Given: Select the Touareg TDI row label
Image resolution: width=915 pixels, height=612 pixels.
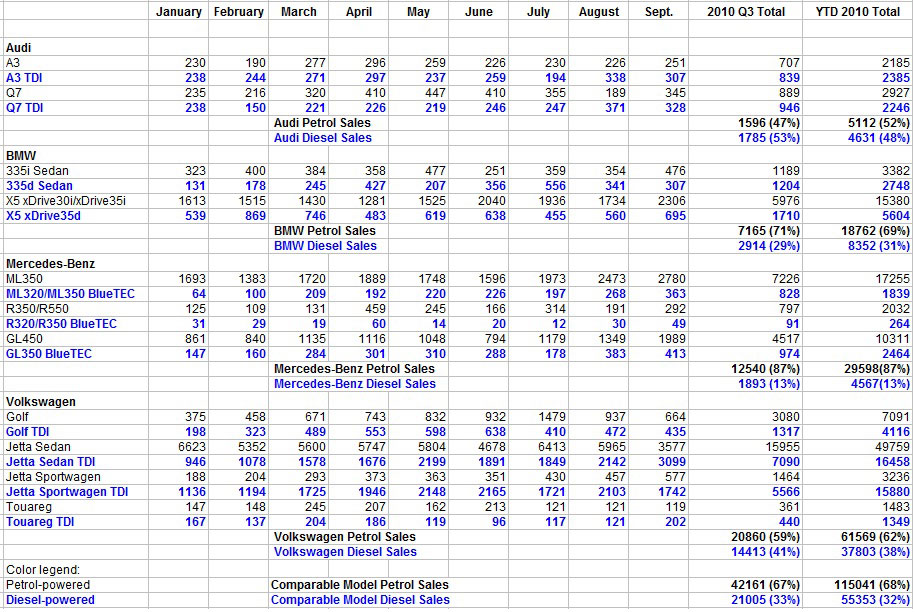Looking at the screenshot, I should (x=40, y=522).
